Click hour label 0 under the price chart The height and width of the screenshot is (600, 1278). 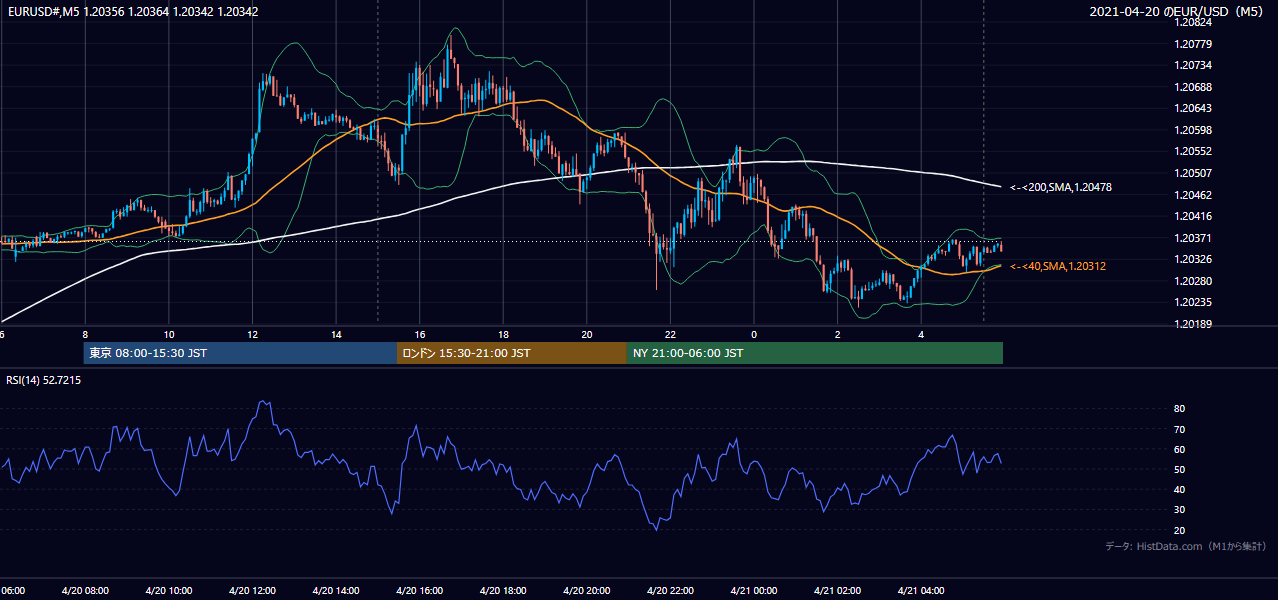point(753,335)
